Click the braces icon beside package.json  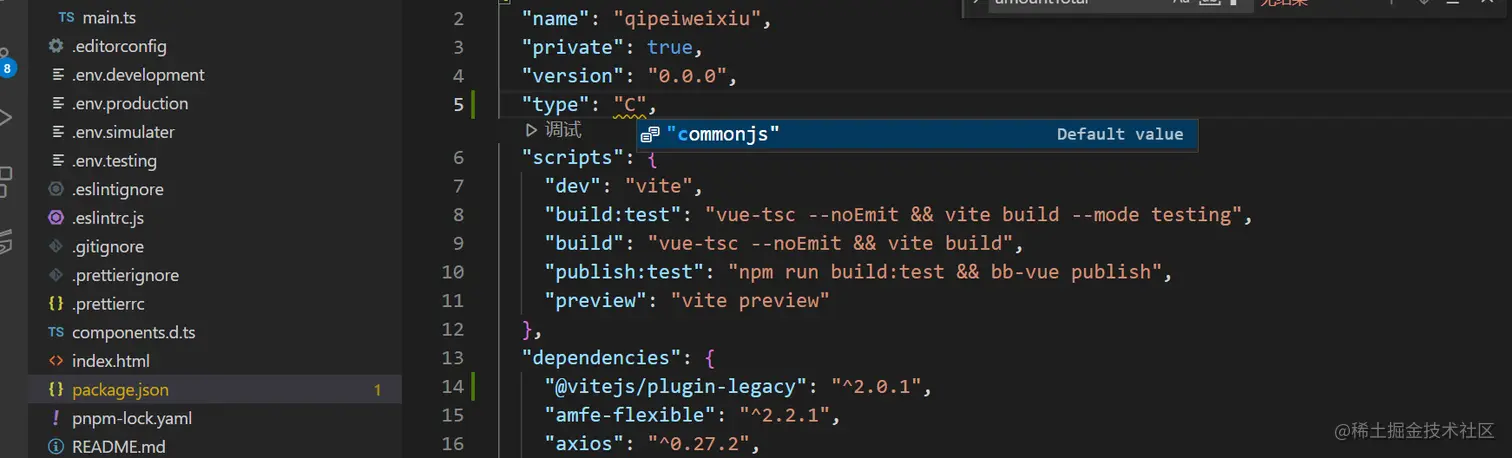click(56, 390)
